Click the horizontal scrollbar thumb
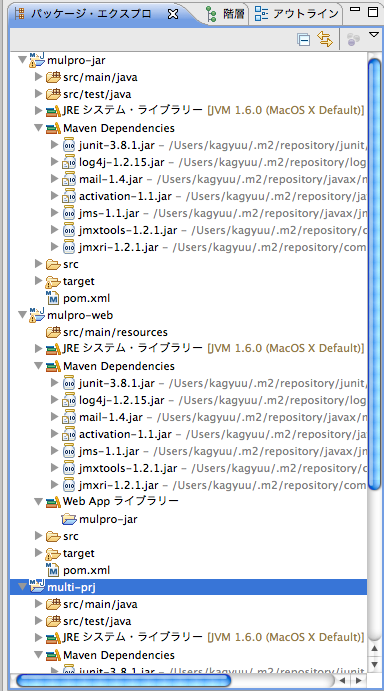This screenshot has width=384, height=691. click(123, 680)
